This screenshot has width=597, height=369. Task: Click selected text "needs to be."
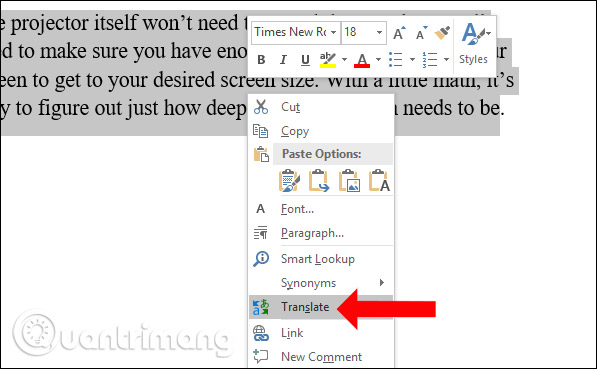coord(454,108)
